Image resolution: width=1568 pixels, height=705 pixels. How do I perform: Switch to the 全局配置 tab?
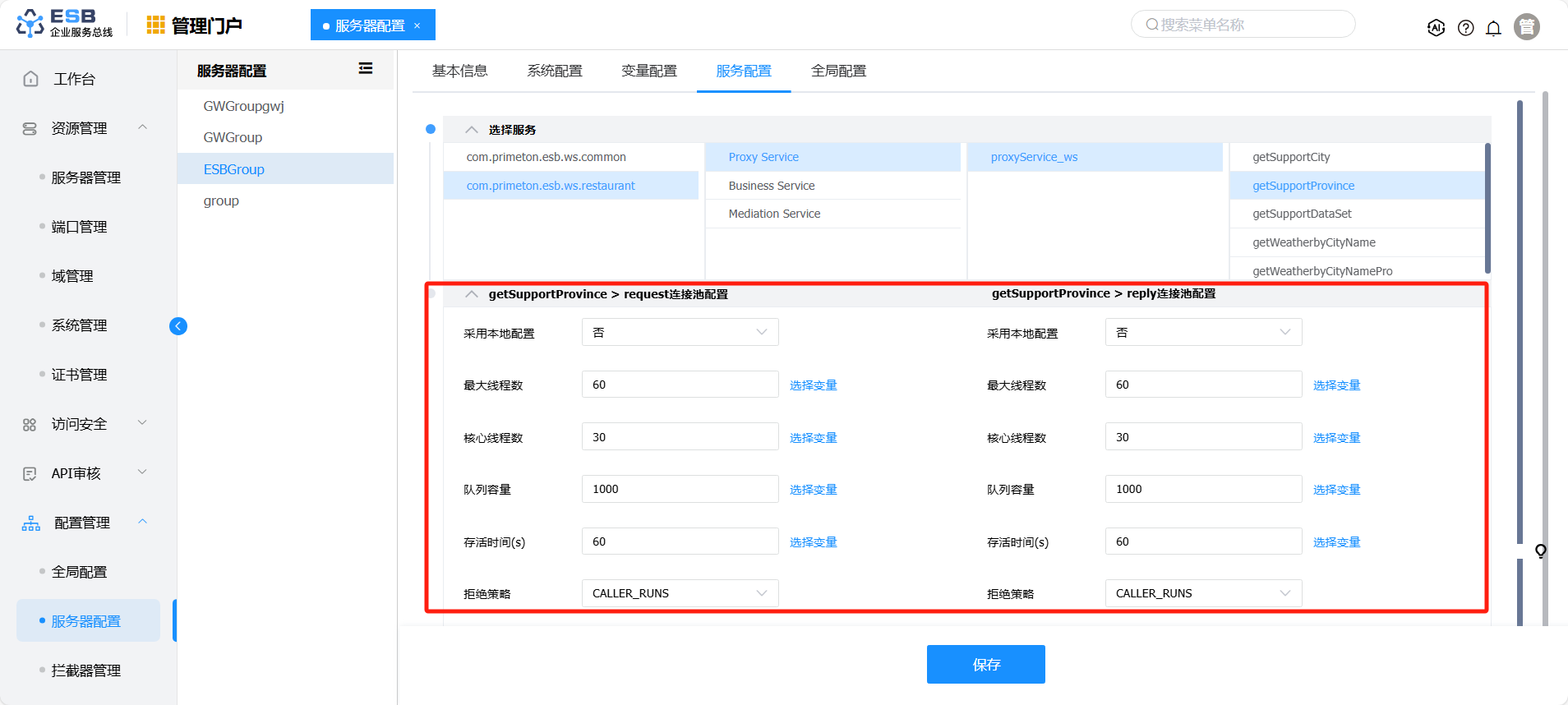coord(838,71)
